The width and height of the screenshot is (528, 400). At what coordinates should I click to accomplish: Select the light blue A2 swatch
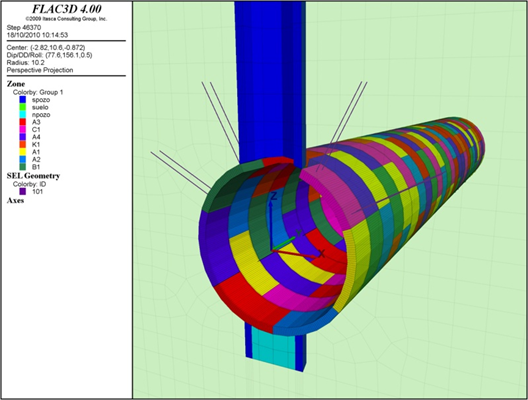click(23, 159)
